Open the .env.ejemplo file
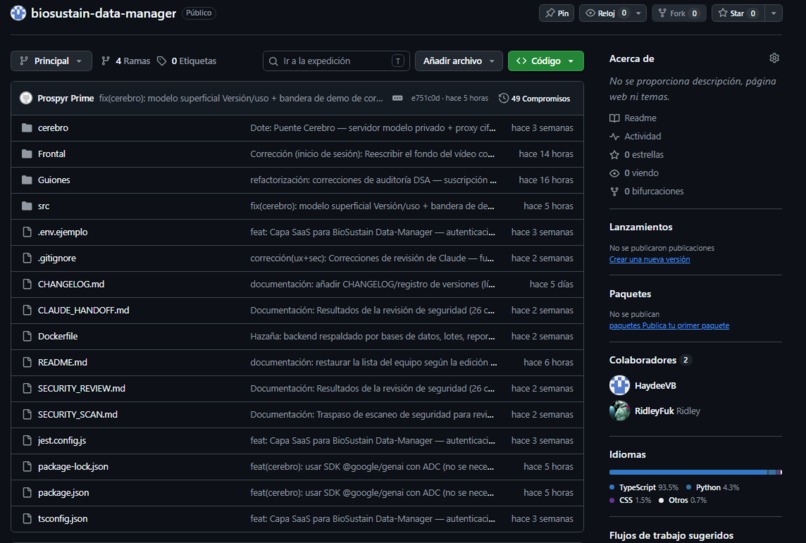Viewport: 806px width, 543px height. point(63,232)
